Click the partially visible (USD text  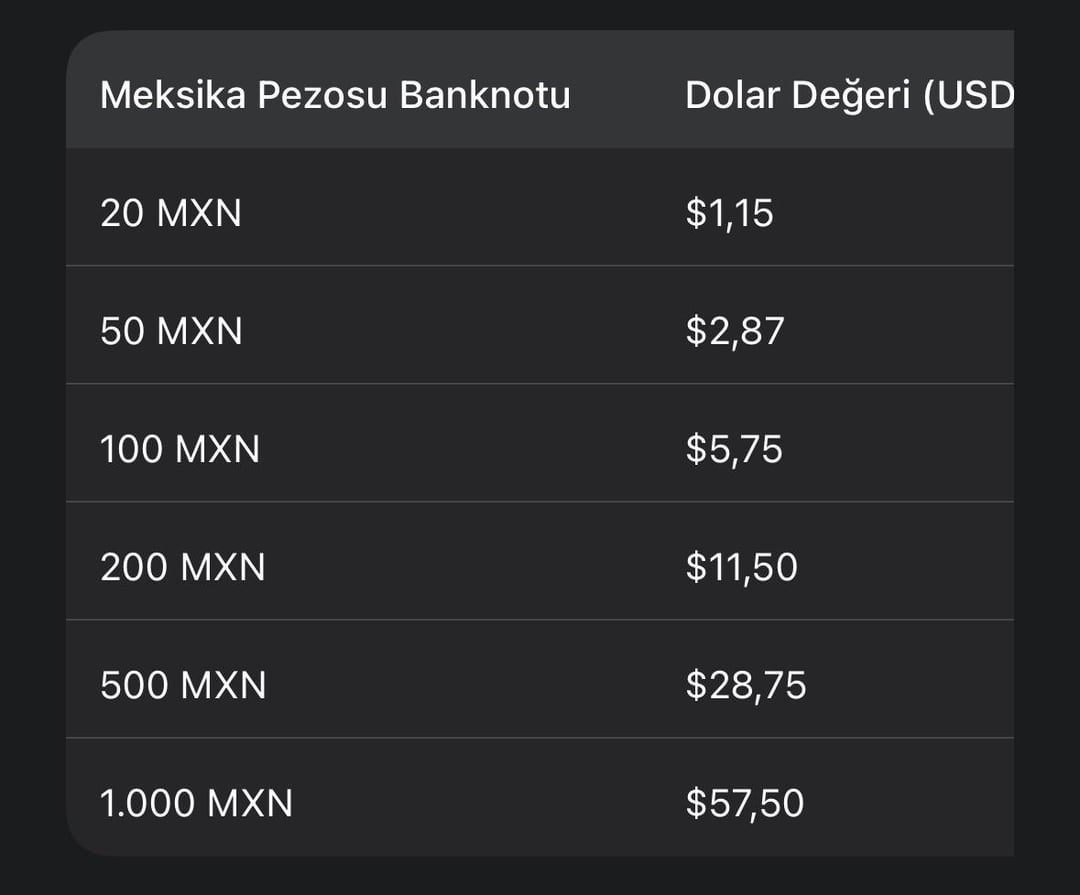[x=968, y=96]
